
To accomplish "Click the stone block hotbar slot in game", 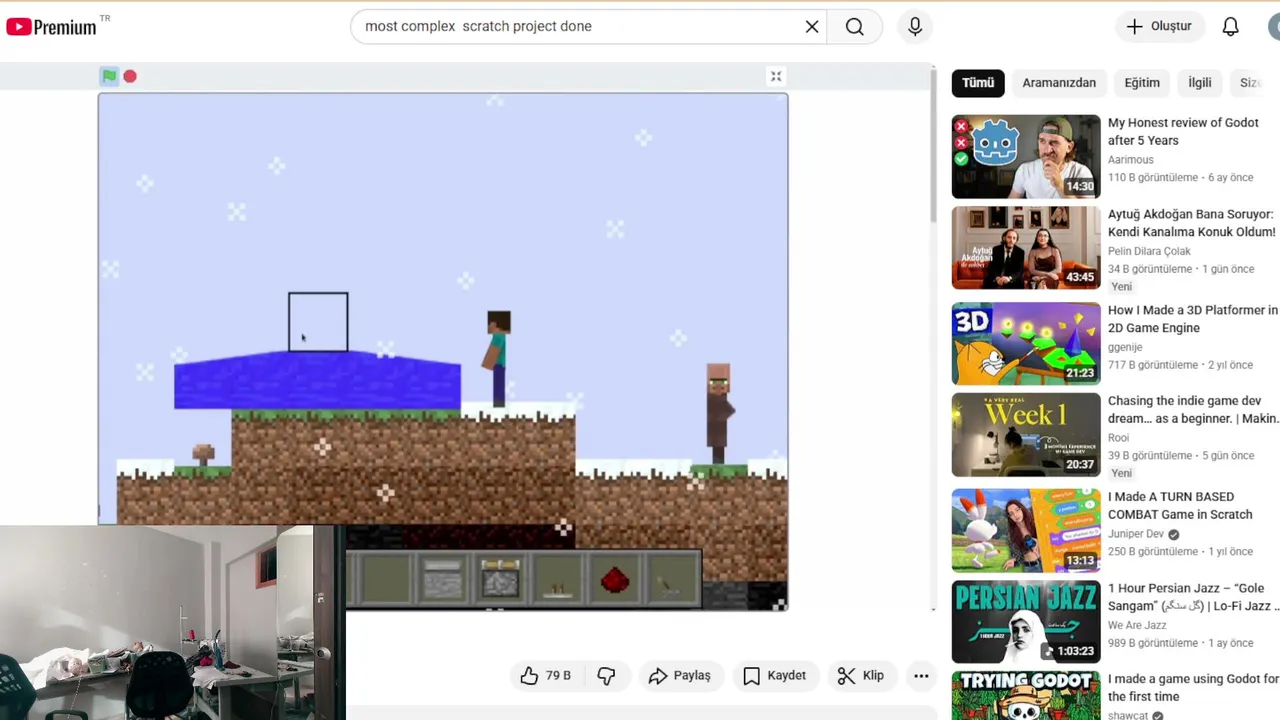I will (x=443, y=578).
